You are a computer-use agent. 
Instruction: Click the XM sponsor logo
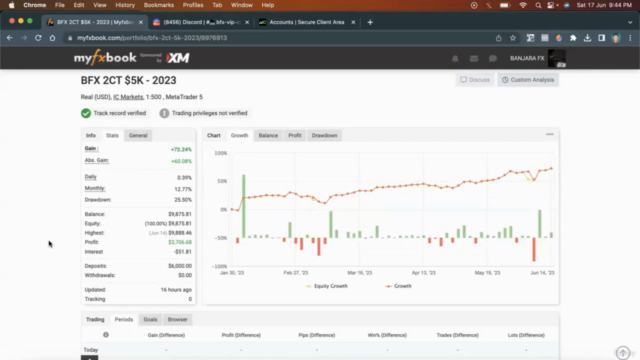[x=178, y=58]
